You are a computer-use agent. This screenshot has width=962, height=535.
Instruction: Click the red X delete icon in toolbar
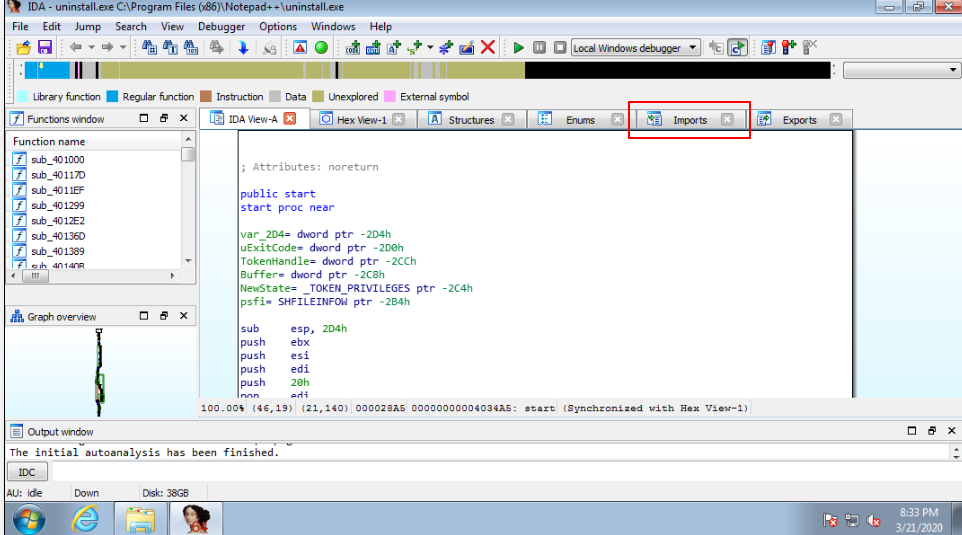(x=488, y=47)
